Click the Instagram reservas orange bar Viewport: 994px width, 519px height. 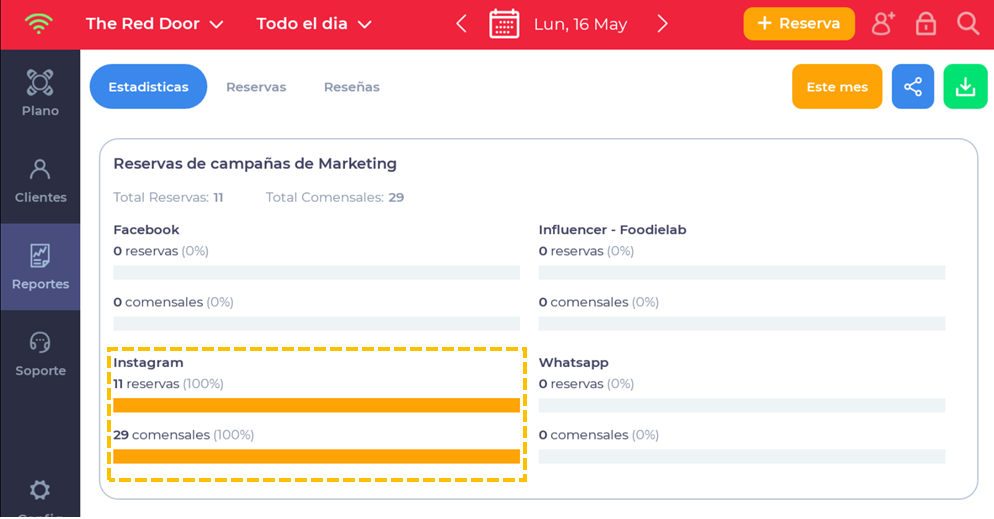[316, 405]
